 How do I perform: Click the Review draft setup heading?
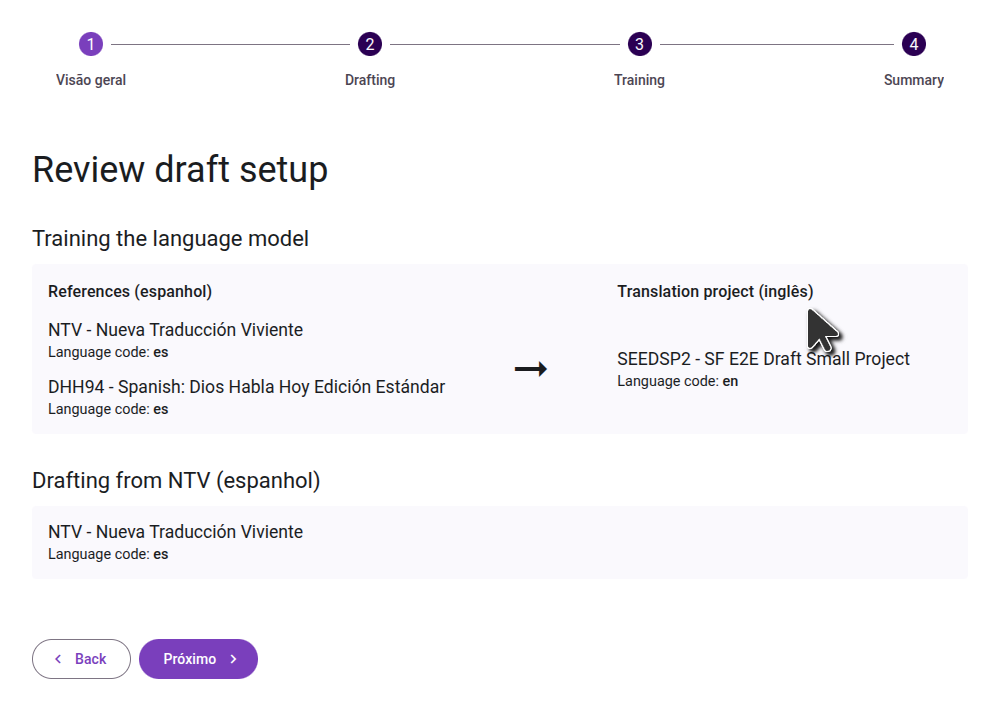coord(180,170)
